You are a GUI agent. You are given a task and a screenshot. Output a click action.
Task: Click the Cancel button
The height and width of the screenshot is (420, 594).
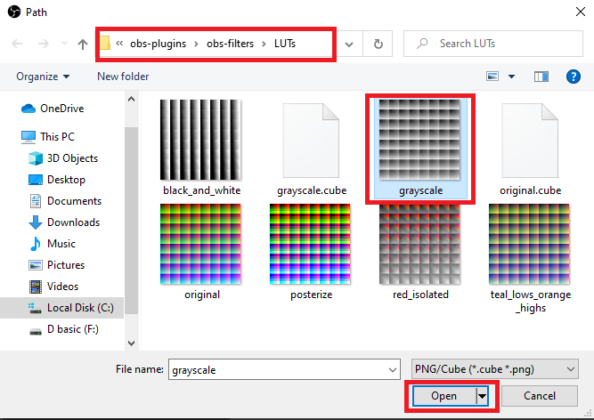[539, 396]
